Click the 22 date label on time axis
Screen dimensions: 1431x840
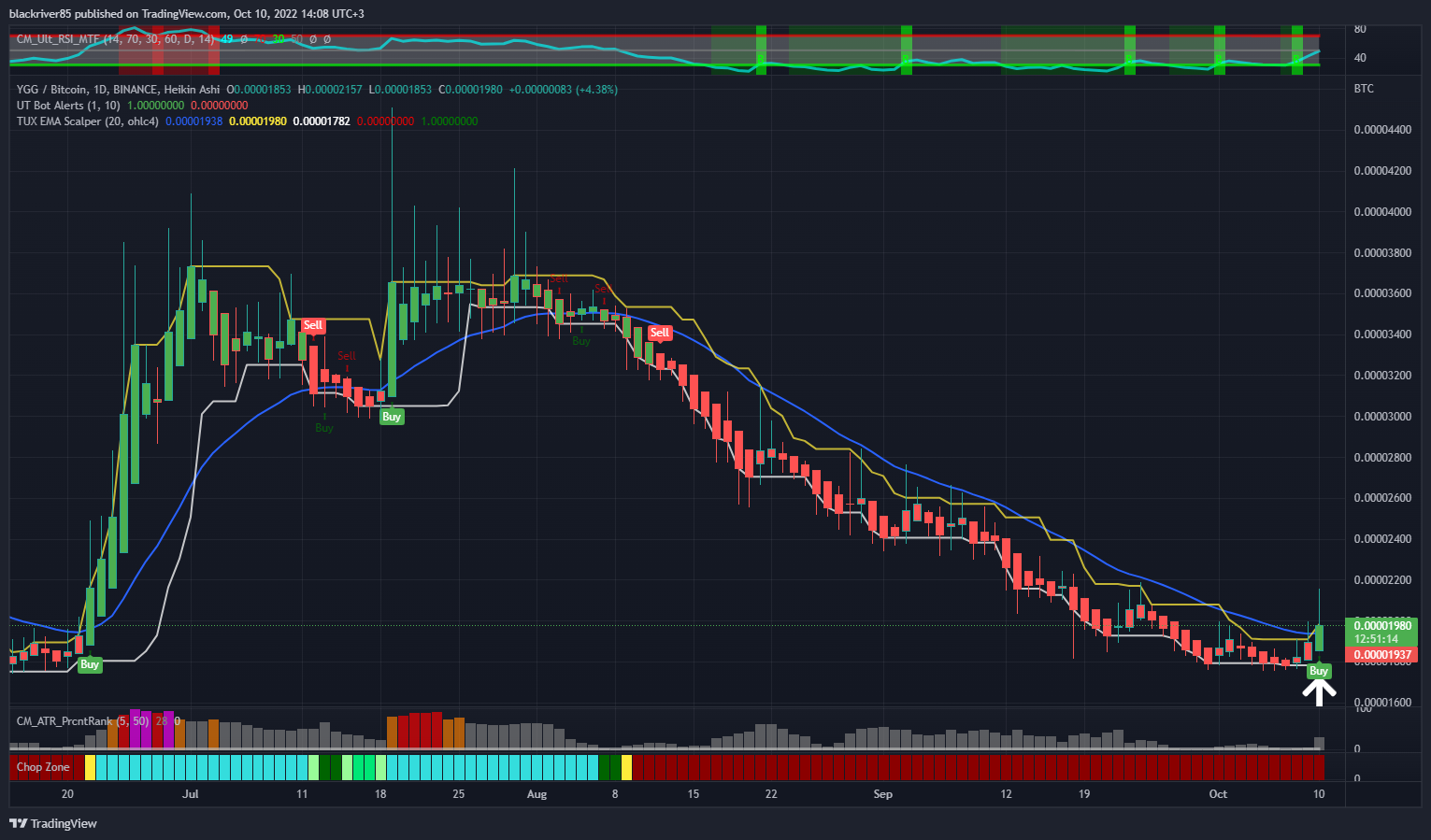(771, 794)
